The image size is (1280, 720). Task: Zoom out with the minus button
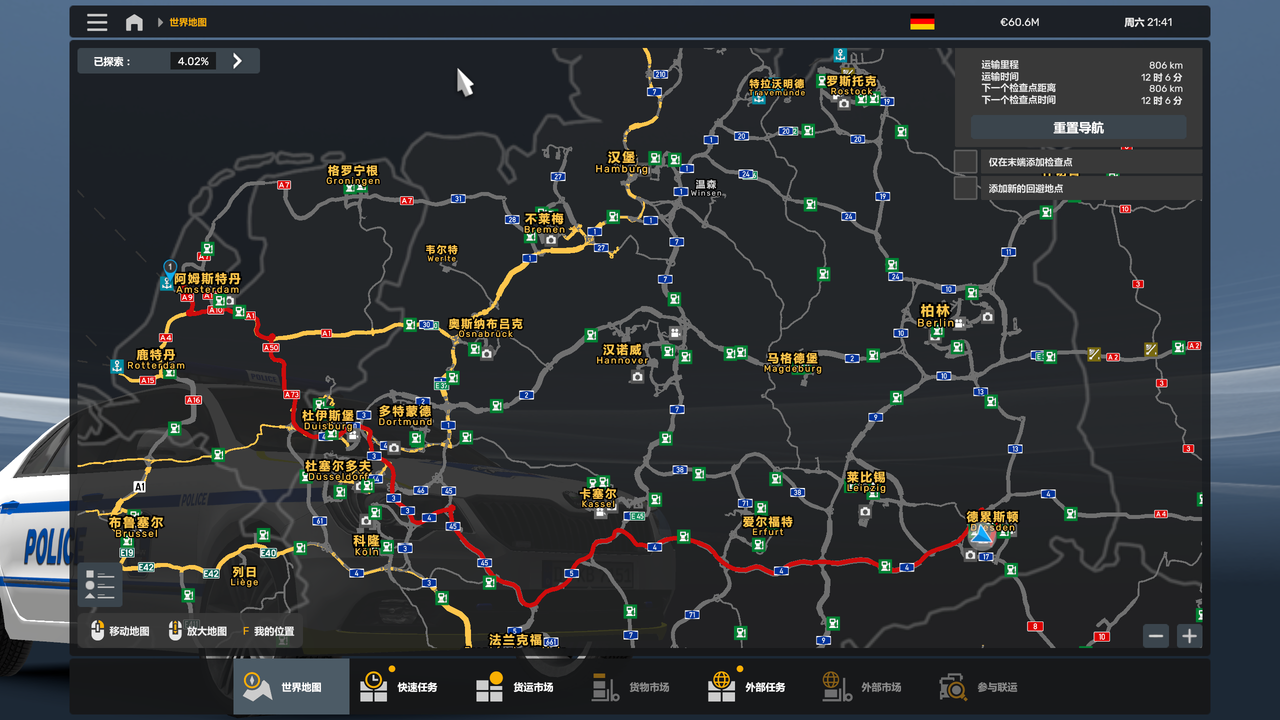pyautogui.click(x=1156, y=635)
